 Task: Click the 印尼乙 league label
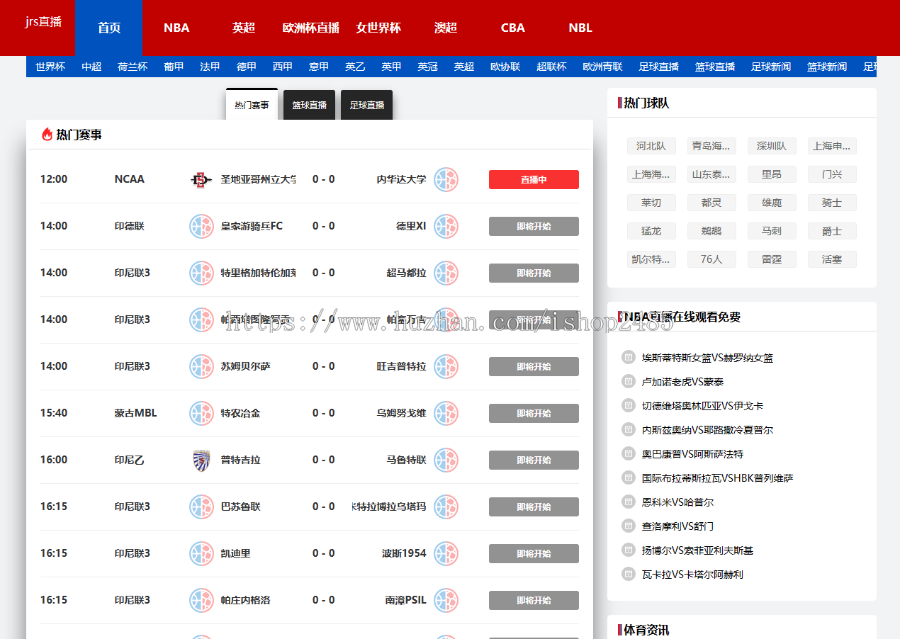[x=129, y=460]
